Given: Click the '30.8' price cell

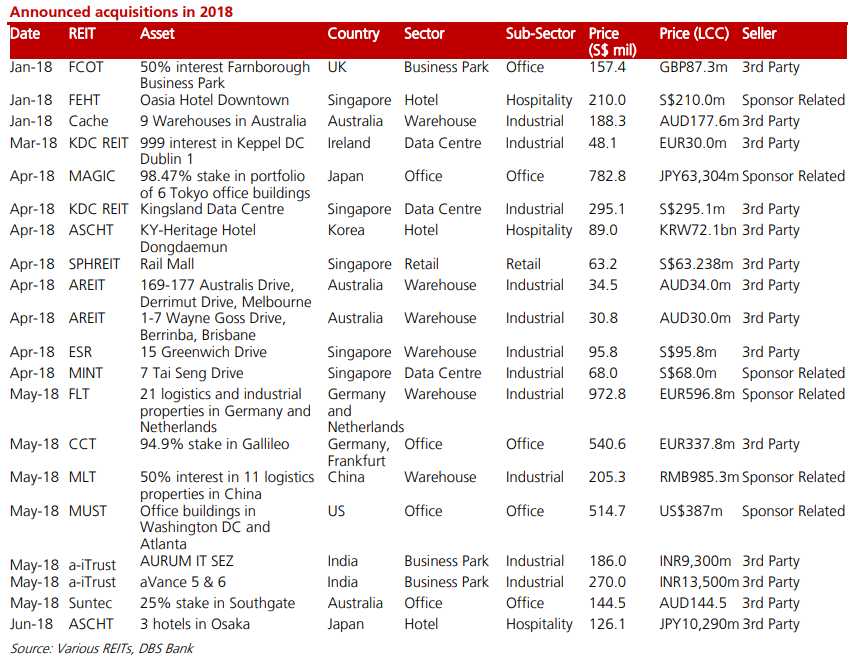Looking at the screenshot, I should coord(603,318).
